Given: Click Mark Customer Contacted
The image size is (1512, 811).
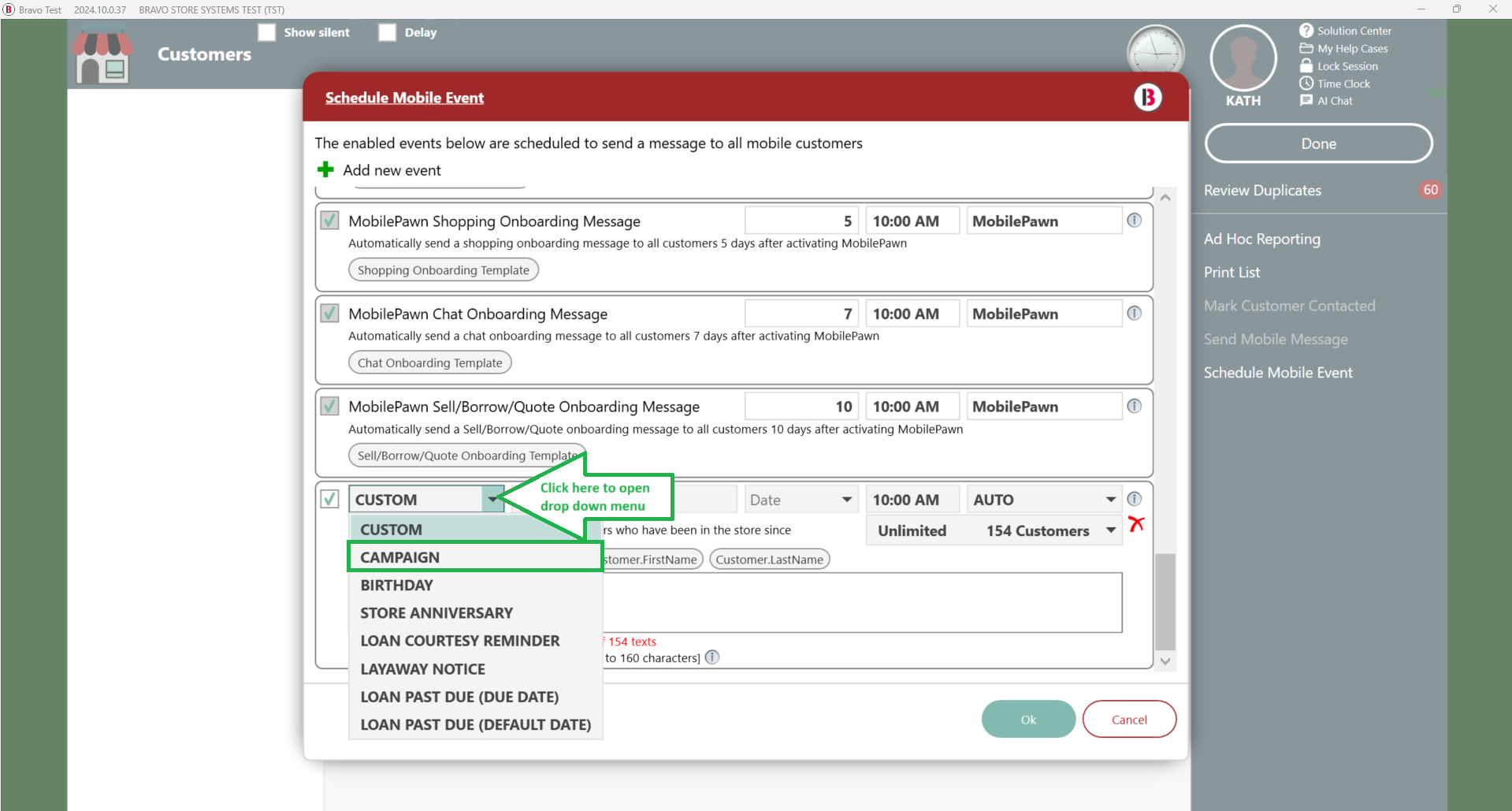Looking at the screenshot, I should 1289,306.
